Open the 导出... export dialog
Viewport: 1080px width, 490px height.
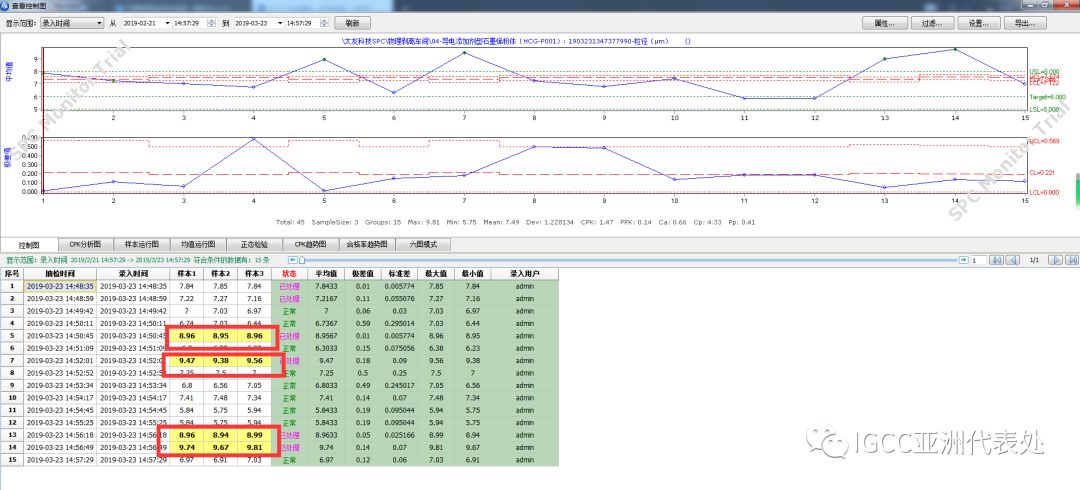point(1024,22)
